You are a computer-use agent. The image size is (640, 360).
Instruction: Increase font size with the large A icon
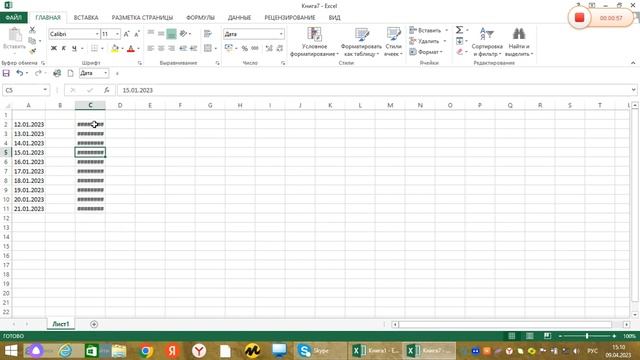127,34
